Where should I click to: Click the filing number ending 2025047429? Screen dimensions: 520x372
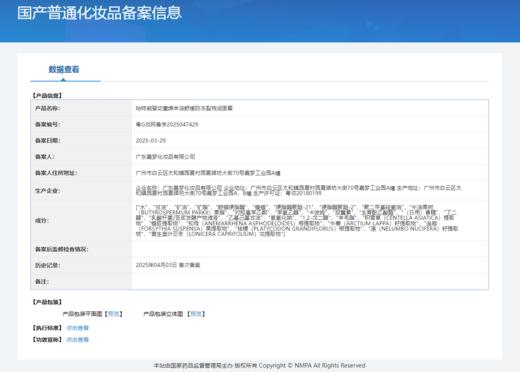pos(167,124)
